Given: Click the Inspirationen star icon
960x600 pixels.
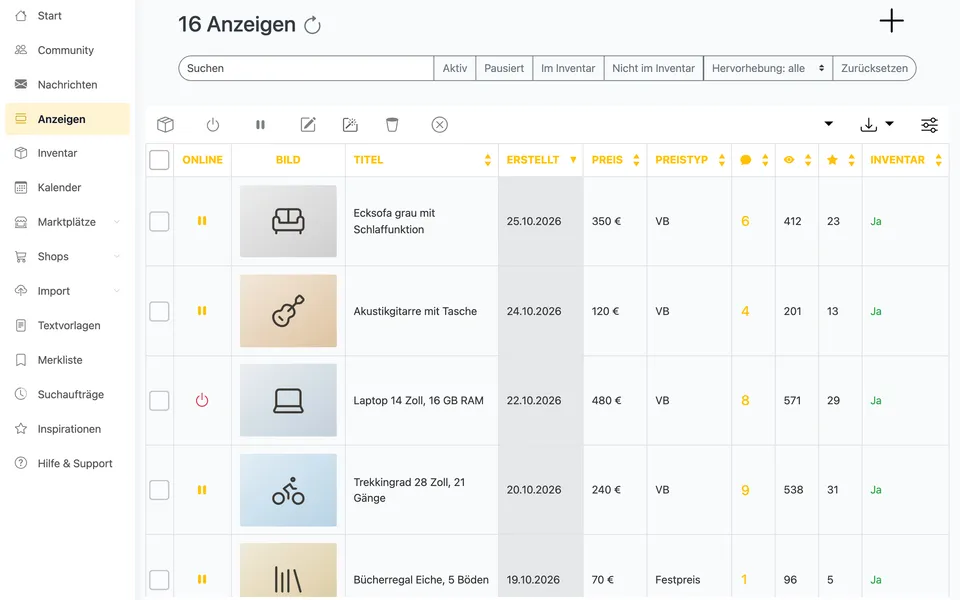Looking at the screenshot, I should click(21, 429).
